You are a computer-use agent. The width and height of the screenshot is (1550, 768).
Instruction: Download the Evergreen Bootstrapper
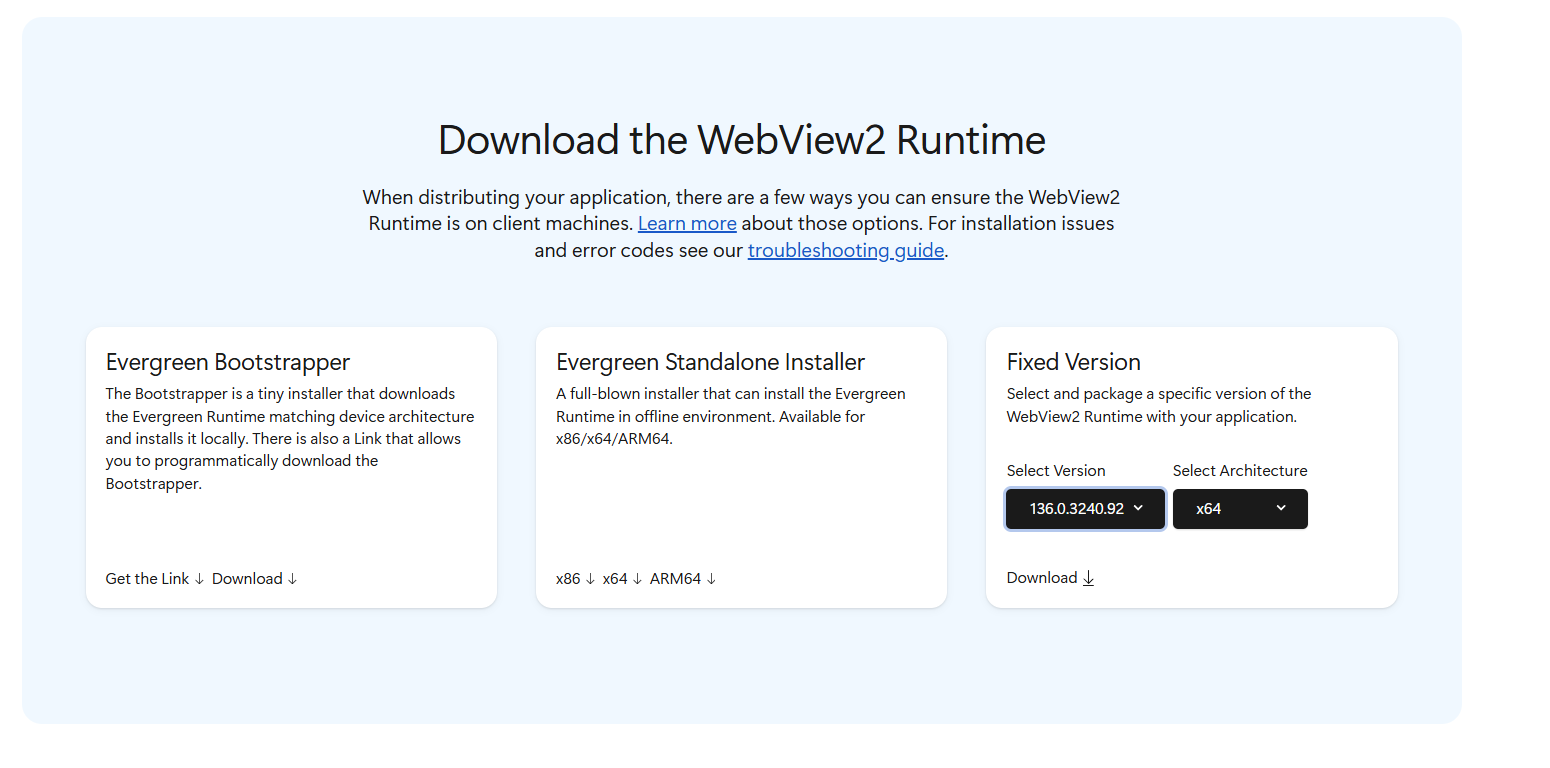[255, 578]
